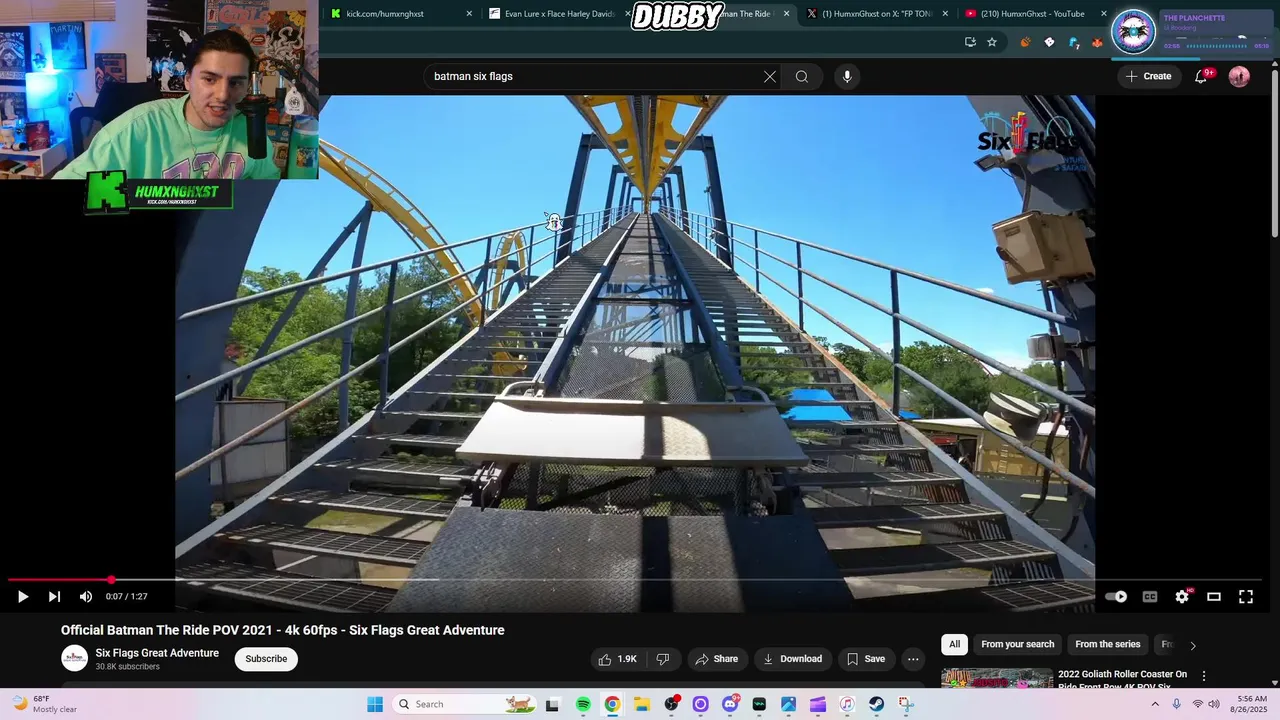Show more filter chips with the arrow
This screenshot has height=720, width=1280.
point(1192,646)
